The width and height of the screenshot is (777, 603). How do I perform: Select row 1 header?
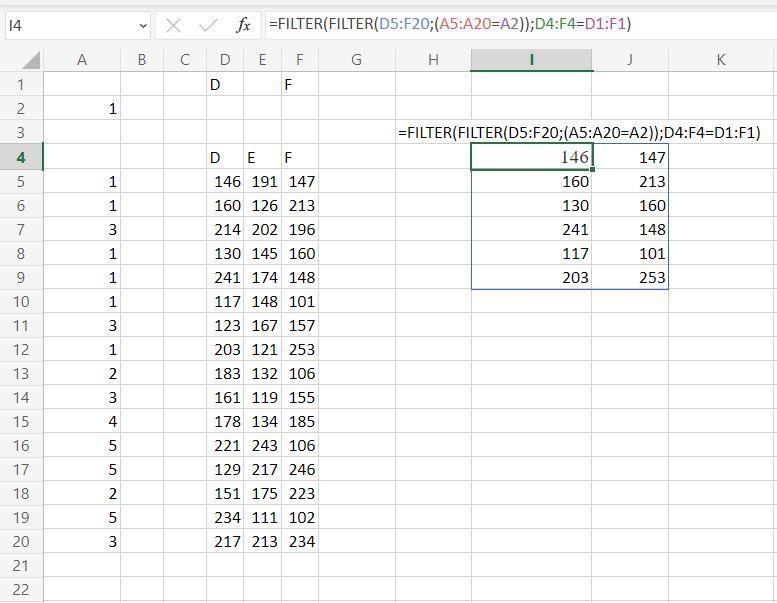click(21, 84)
